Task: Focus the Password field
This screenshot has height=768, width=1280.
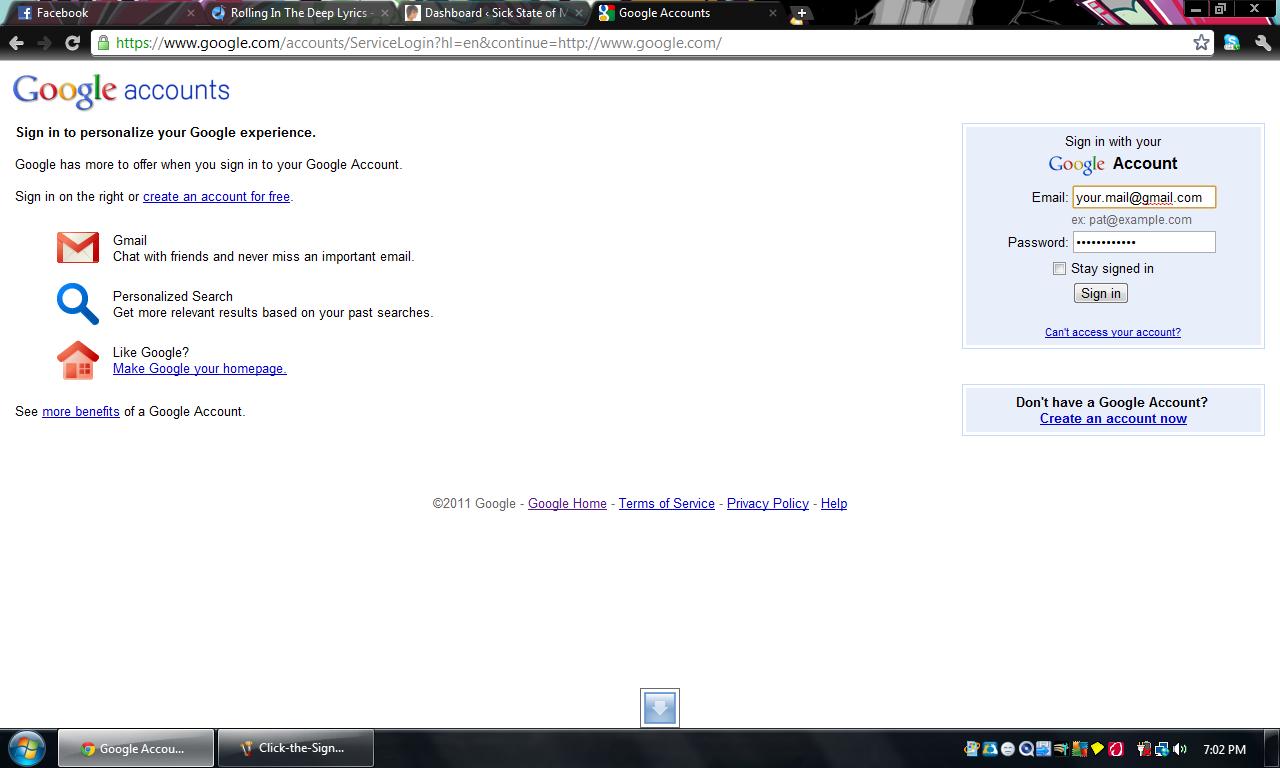Action: (x=1143, y=242)
